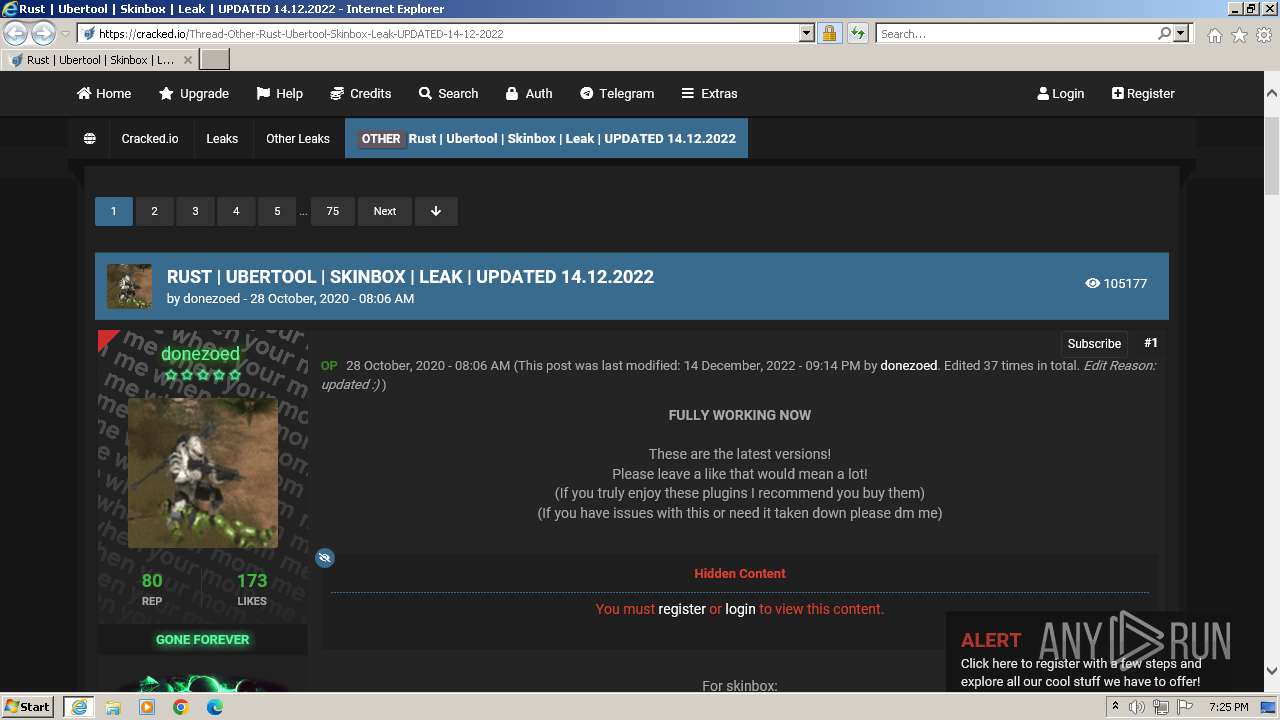This screenshot has width=1280, height=720.
Task: Open the media player icon in the taskbar
Action: click(x=147, y=707)
